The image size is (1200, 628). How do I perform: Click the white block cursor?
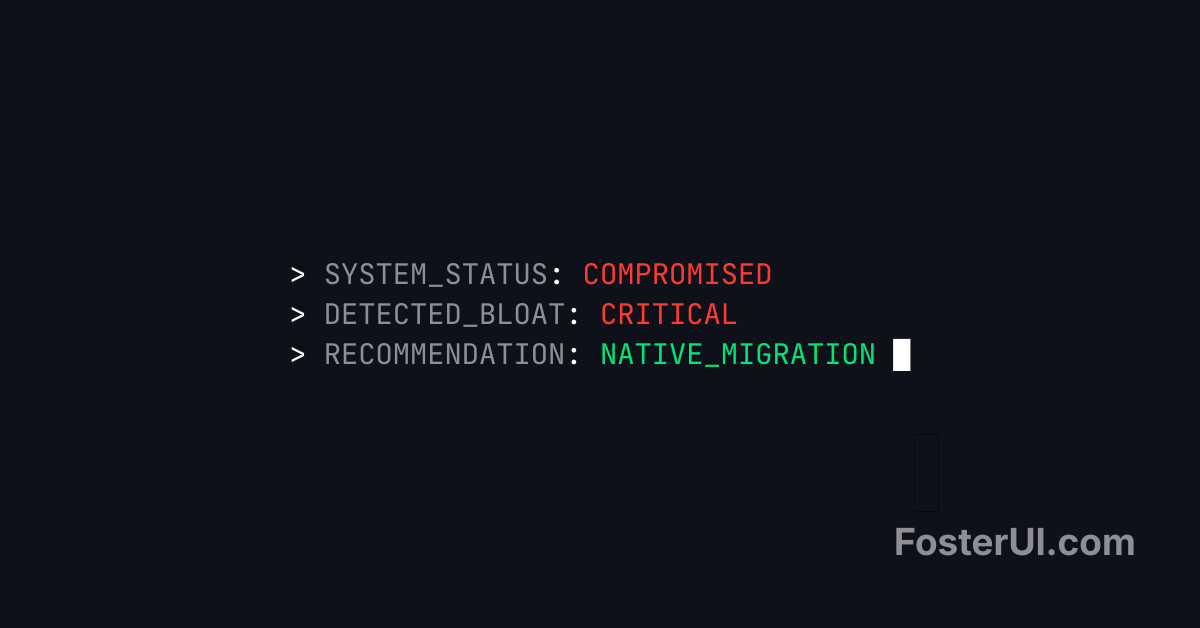coord(901,355)
